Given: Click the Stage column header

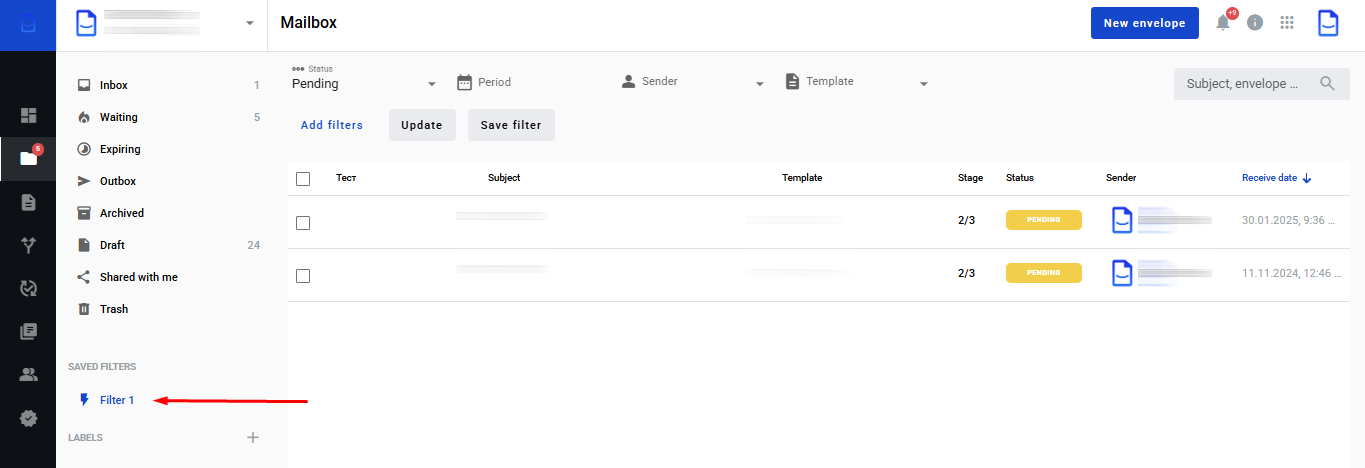Looking at the screenshot, I should point(970,178).
